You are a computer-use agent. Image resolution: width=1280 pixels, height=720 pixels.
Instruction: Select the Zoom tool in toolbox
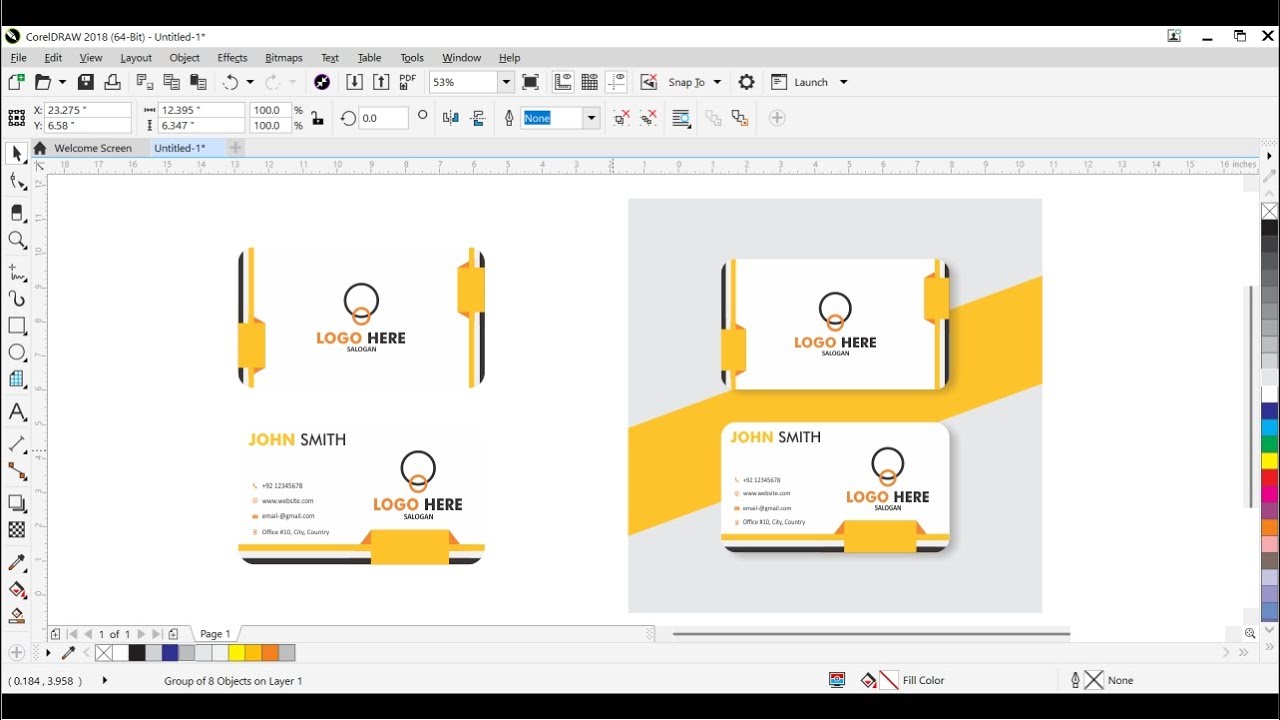coord(16,240)
